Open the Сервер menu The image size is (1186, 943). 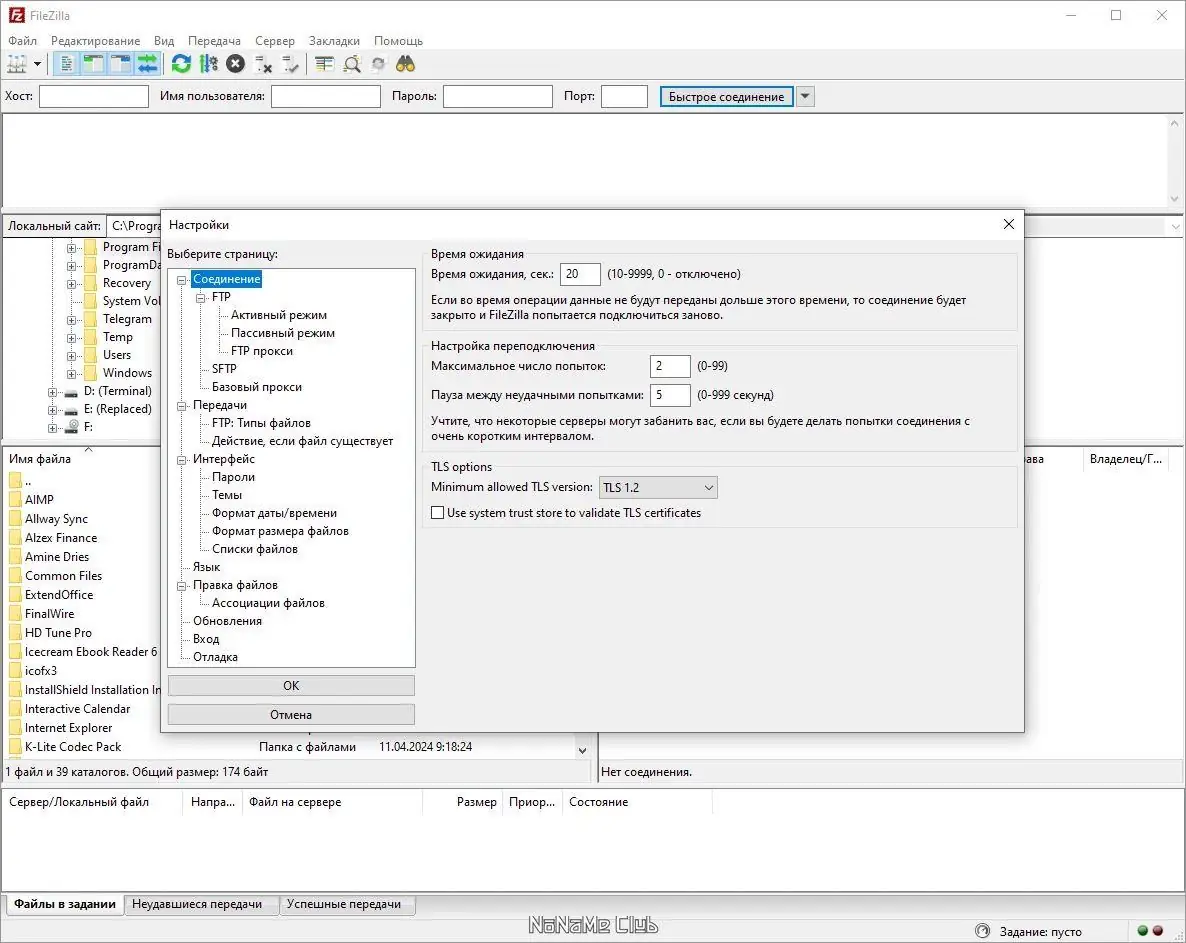click(275, 41)
